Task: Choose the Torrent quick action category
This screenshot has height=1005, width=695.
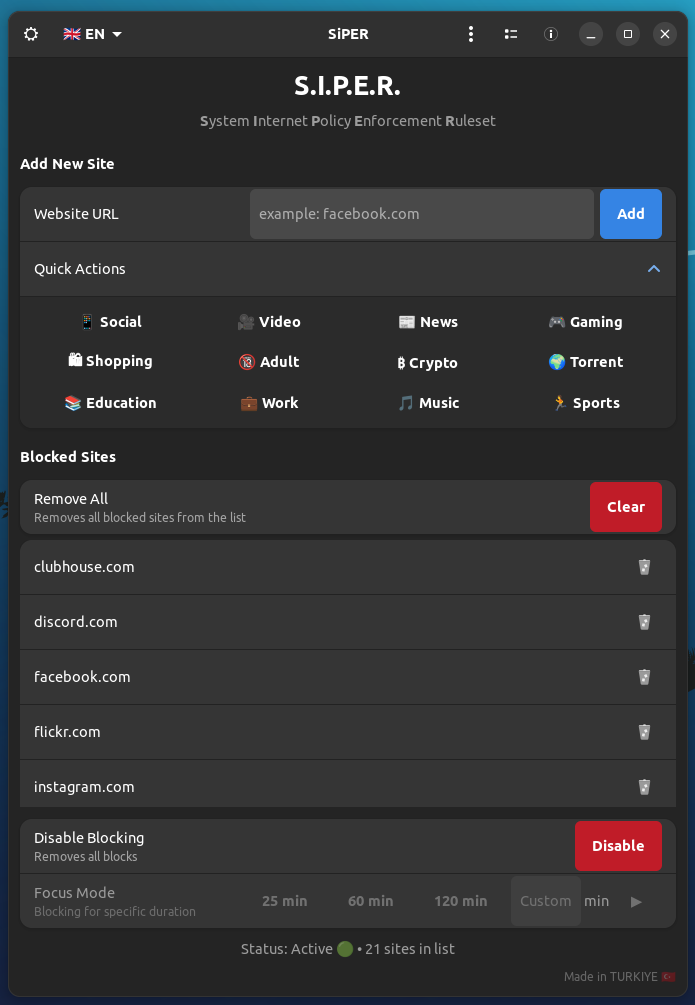Action: click(586, 362)
